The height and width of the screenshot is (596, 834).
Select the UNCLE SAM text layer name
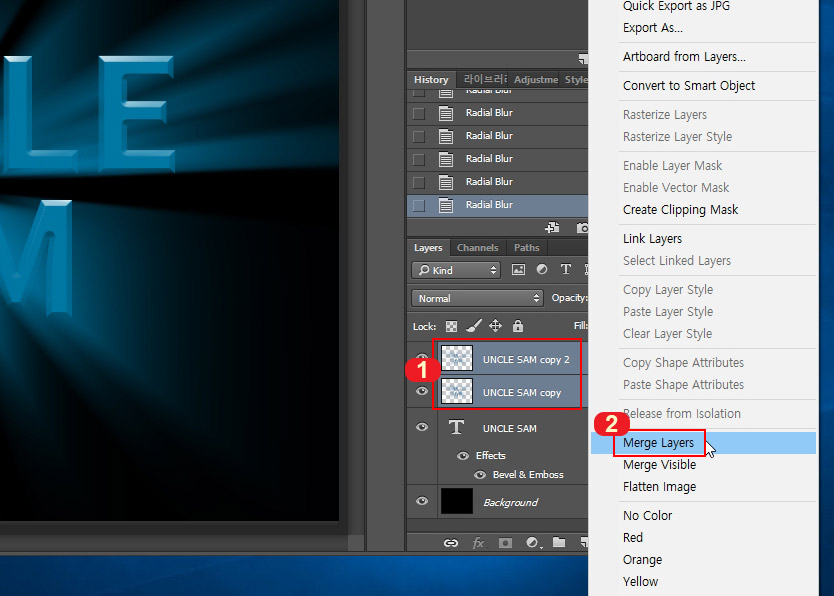click(510, 429)
